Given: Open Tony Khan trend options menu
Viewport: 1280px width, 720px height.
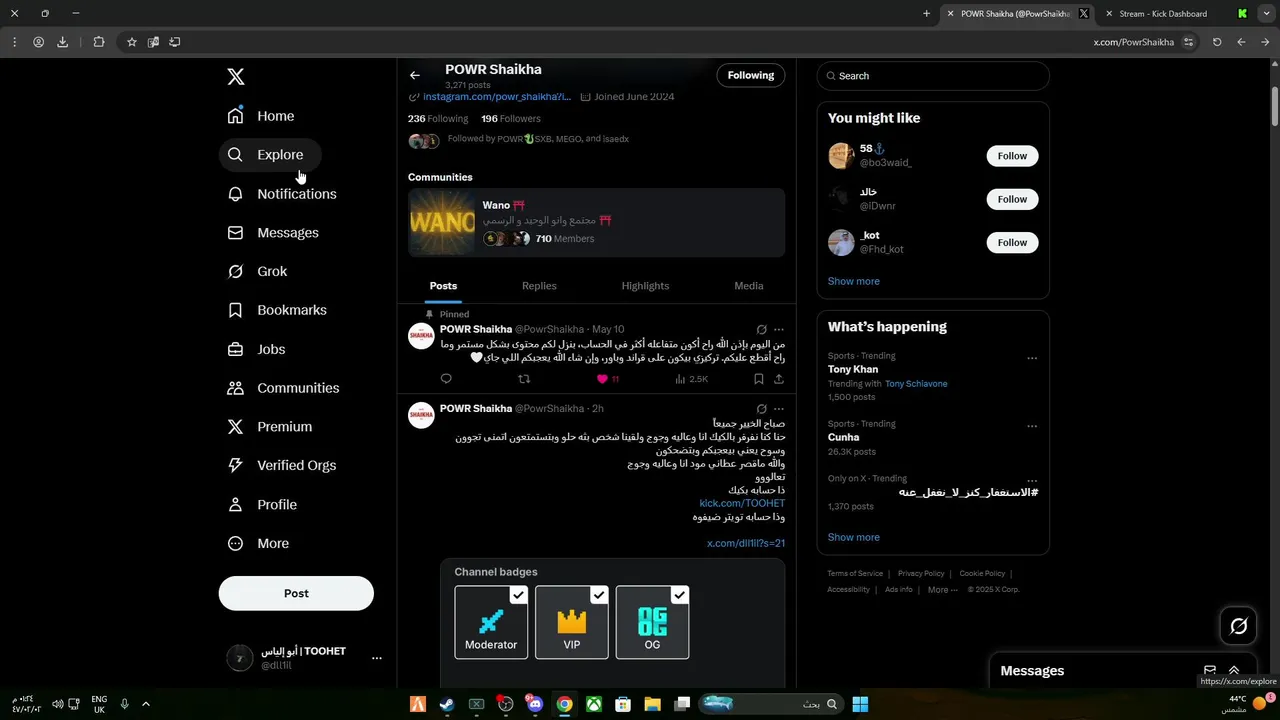Looking at the screenshot, I should point(1032,358).
